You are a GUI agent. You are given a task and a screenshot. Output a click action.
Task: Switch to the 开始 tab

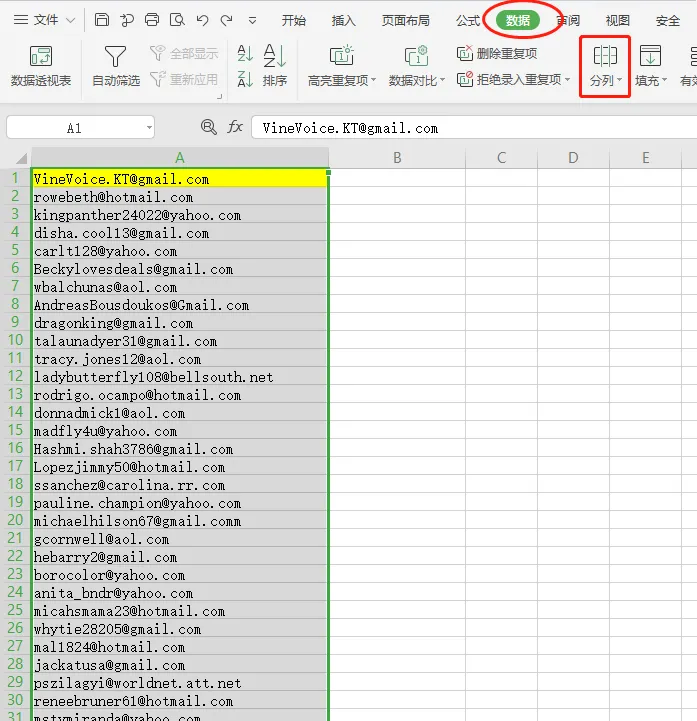(294, 20)
